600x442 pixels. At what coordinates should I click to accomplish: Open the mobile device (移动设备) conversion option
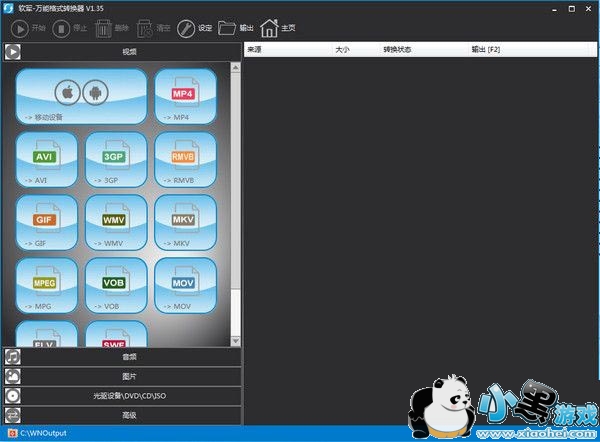82,97
